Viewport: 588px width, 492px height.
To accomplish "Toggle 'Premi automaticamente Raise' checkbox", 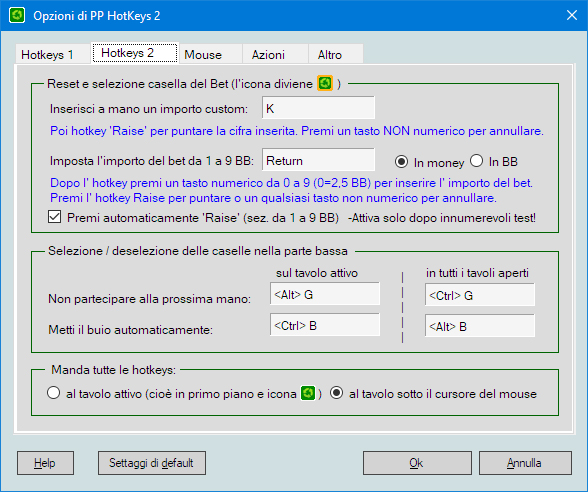I will [54, 217].
